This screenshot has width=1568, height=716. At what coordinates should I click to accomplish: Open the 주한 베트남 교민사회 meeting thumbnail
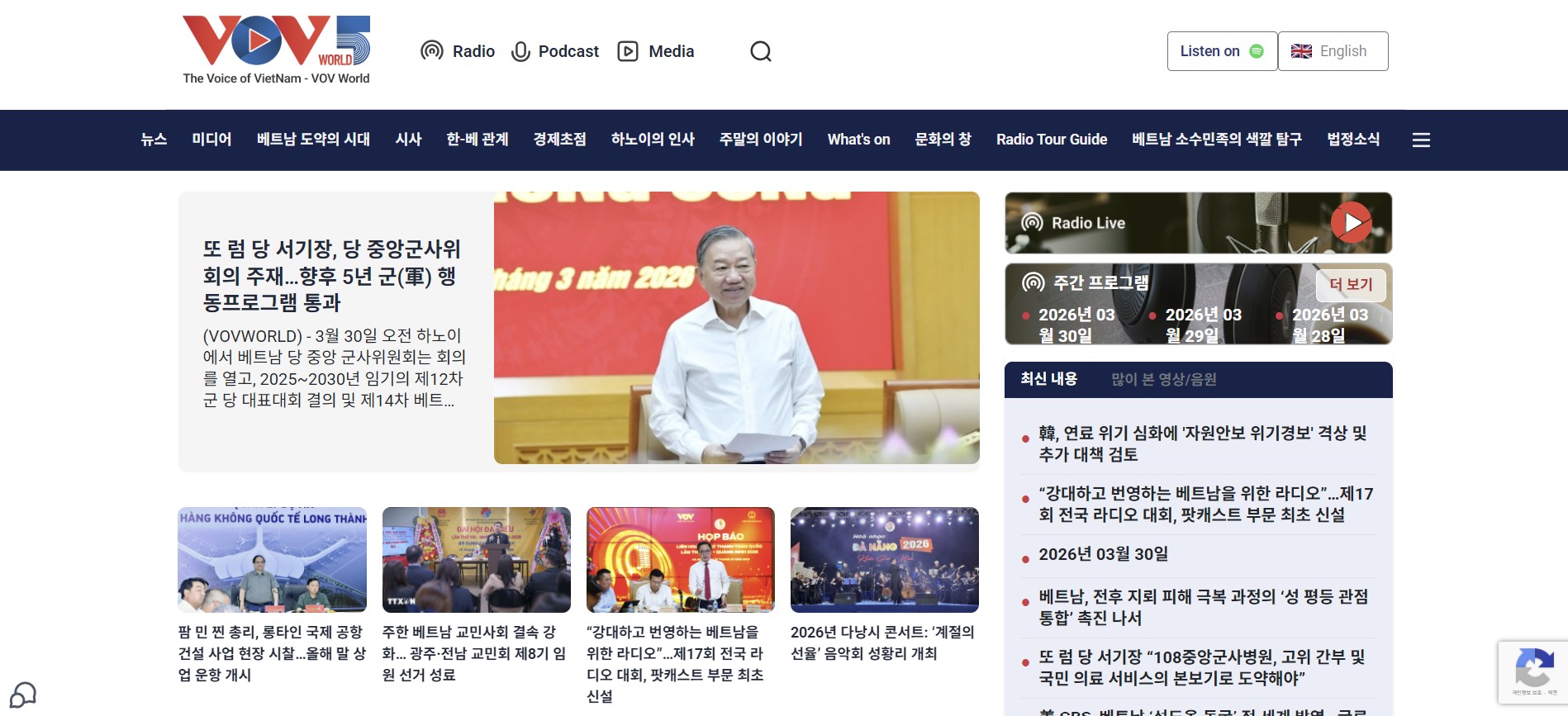[x=477, y=560]
